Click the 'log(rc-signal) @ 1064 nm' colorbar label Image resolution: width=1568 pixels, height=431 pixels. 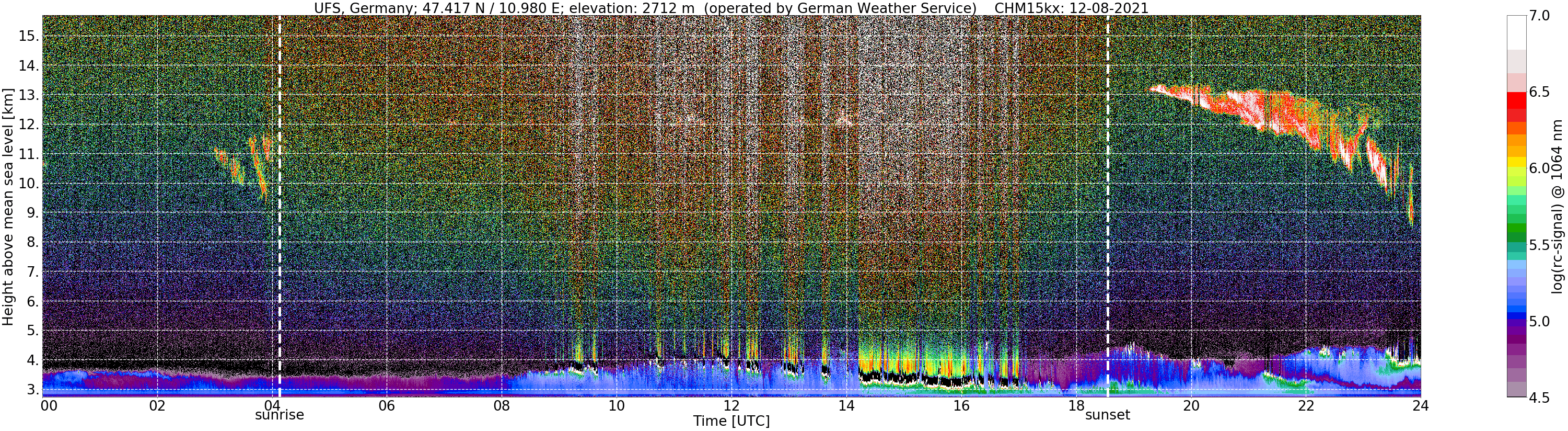point(1558,206)
